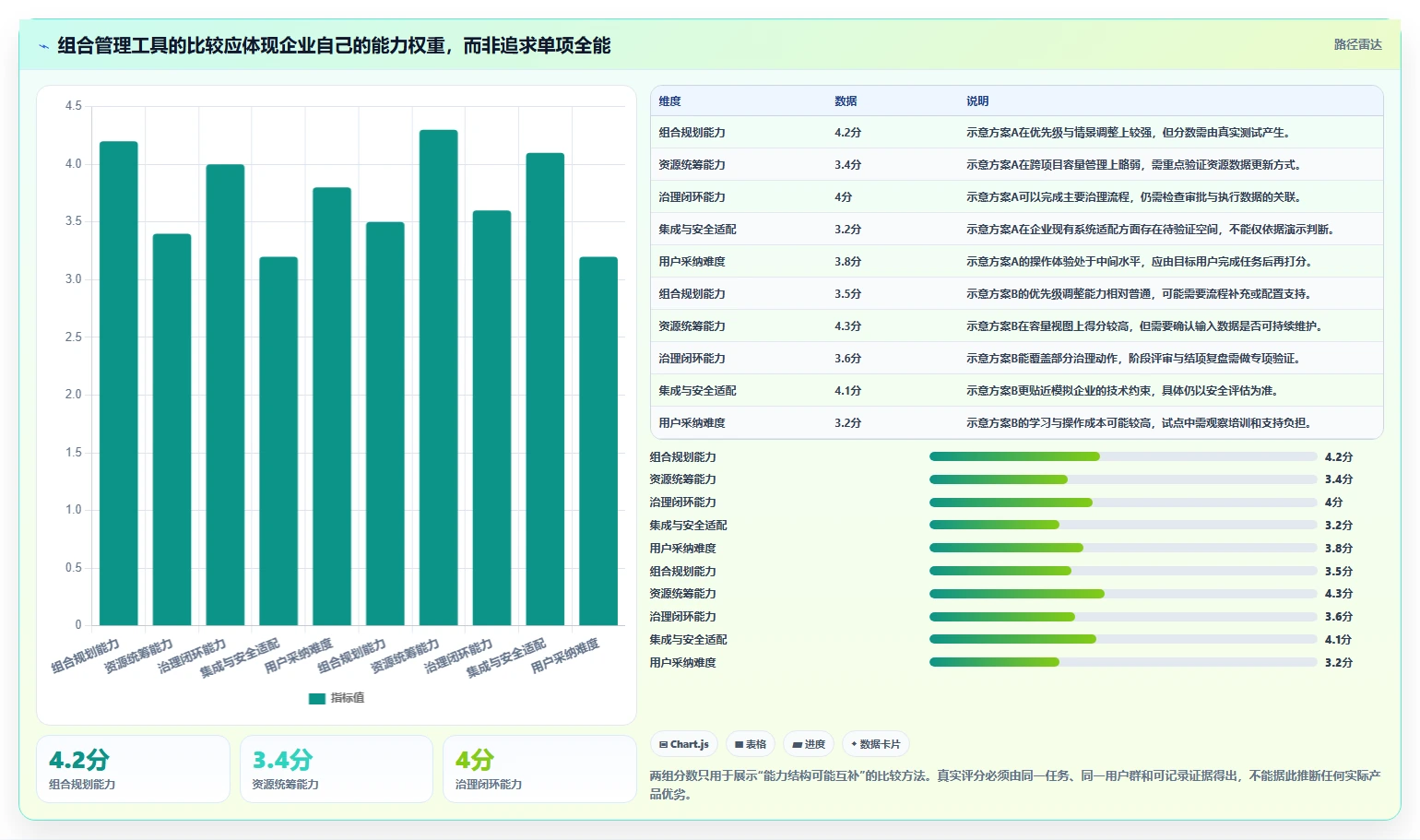Click the dashboard title 组合管理工具的比较
1420x840 pixels.
[334, 45]
